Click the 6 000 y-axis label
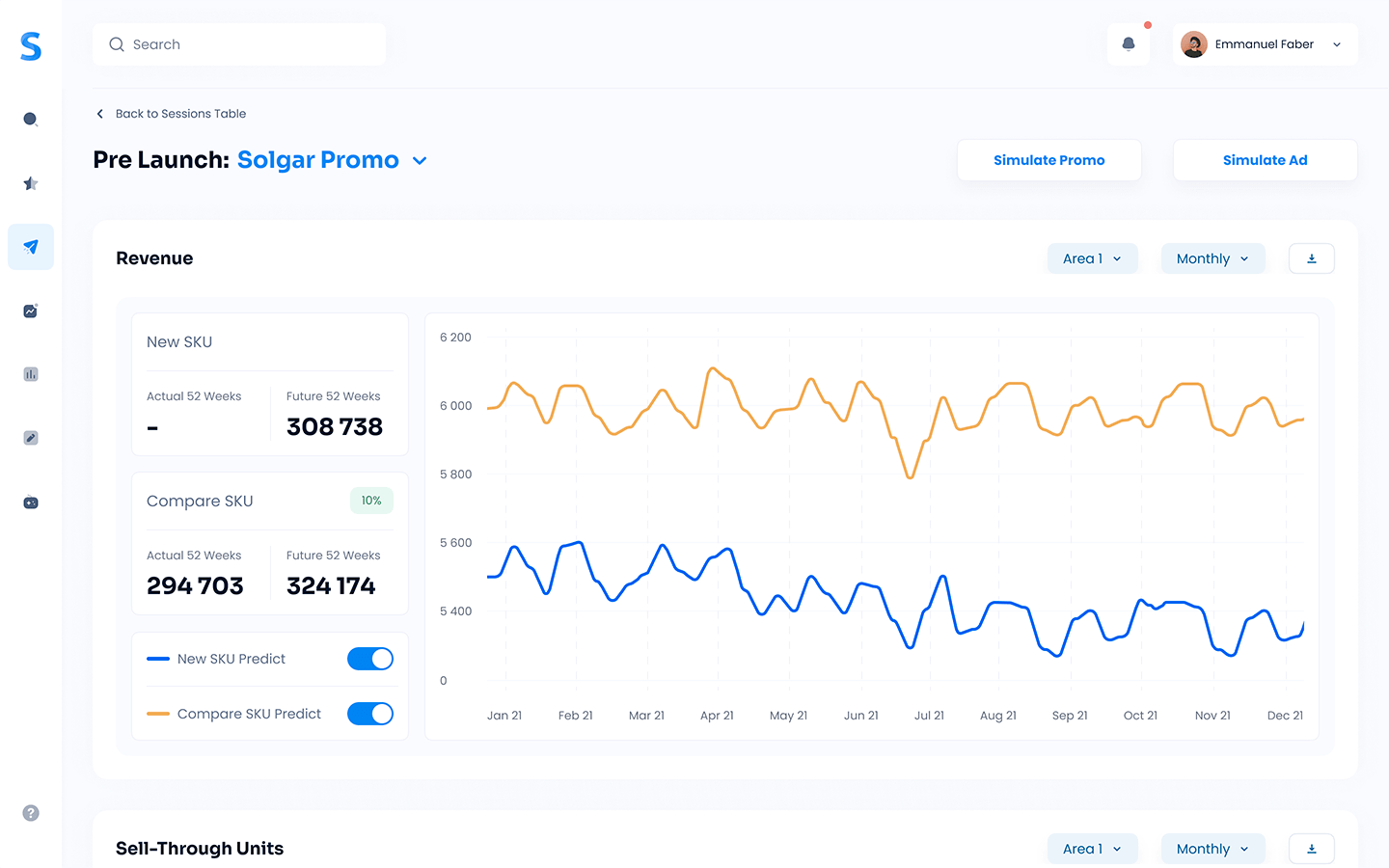The width and height of the screenshot is (1389, 868). [455, 406]
